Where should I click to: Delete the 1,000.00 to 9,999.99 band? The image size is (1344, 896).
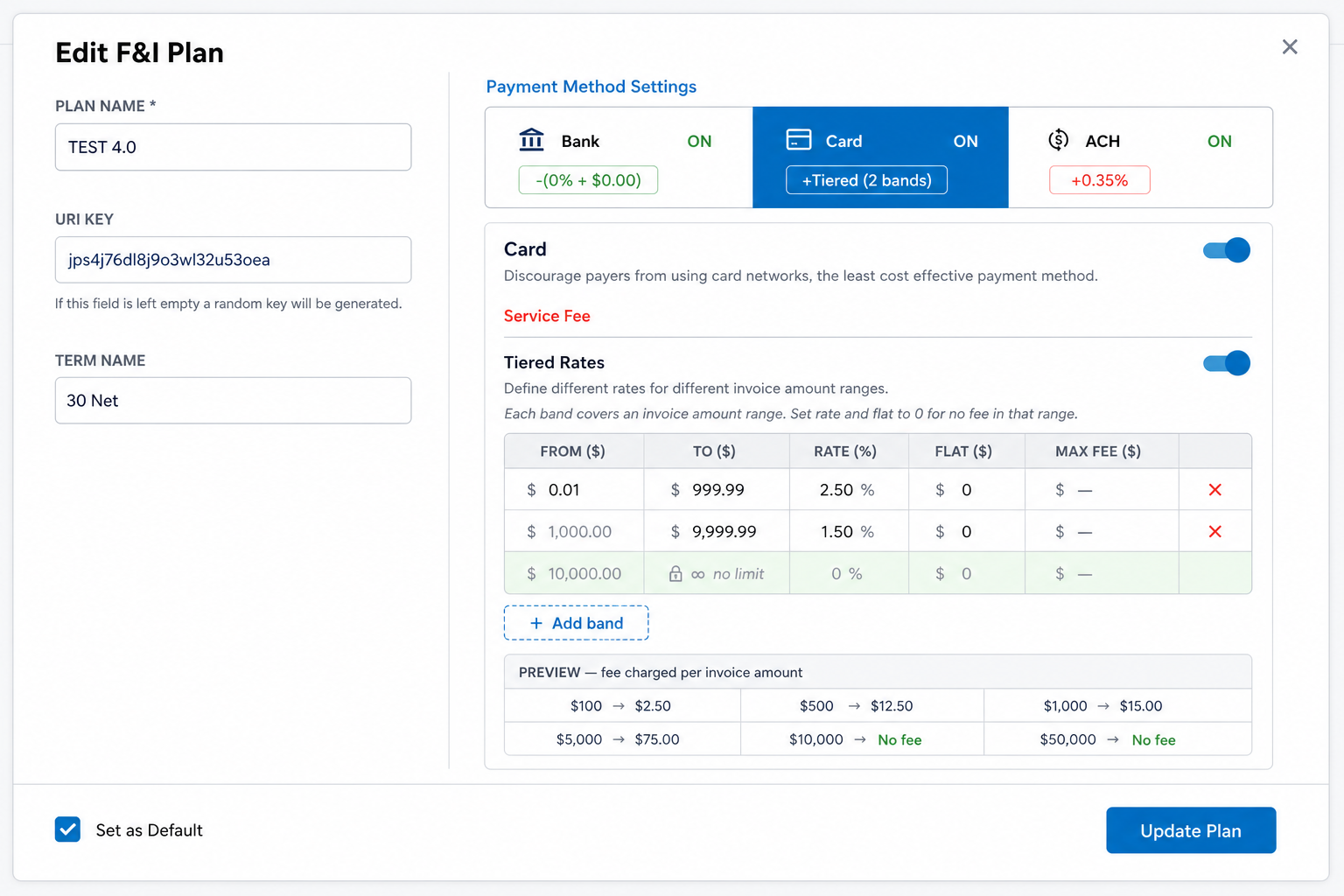(x=1214, y=532)
